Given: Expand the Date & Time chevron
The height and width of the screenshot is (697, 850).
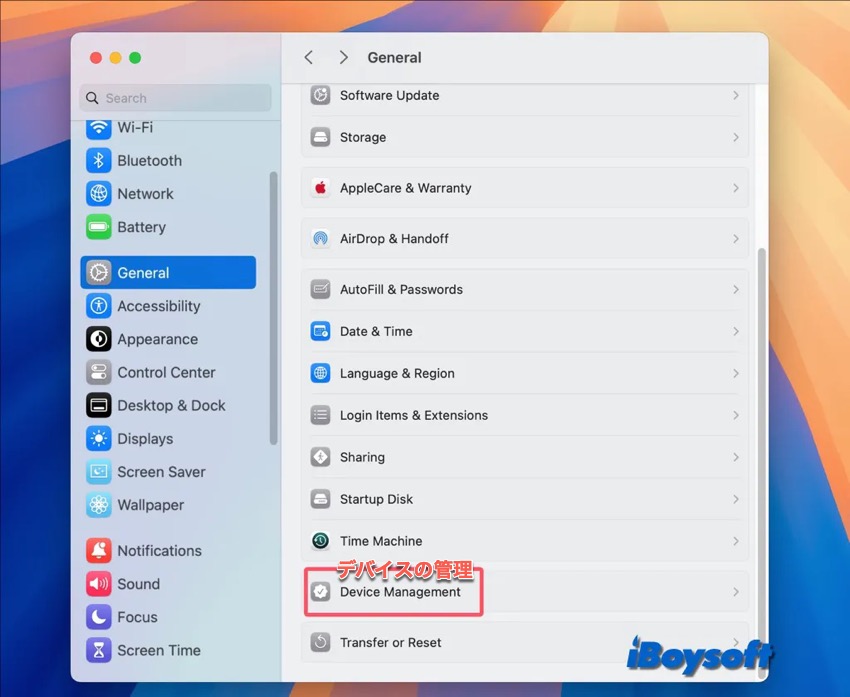Looking at the screenshot, I should (735, 331).
